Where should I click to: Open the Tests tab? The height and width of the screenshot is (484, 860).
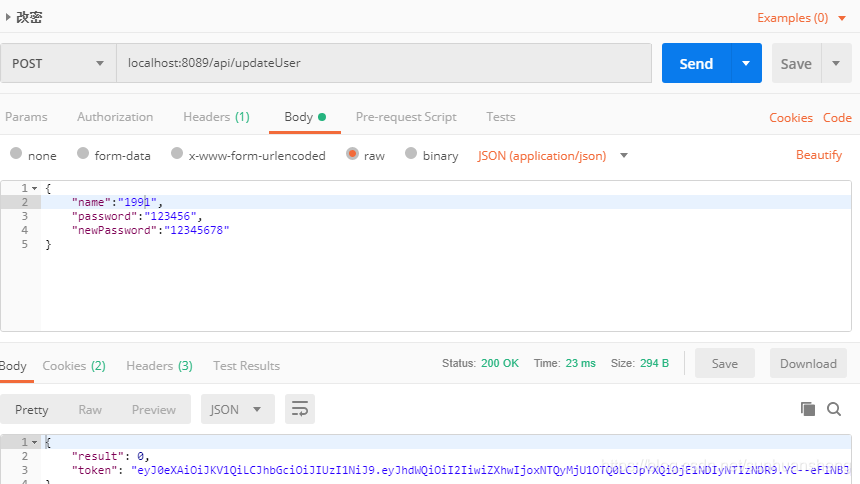(501, 117)
